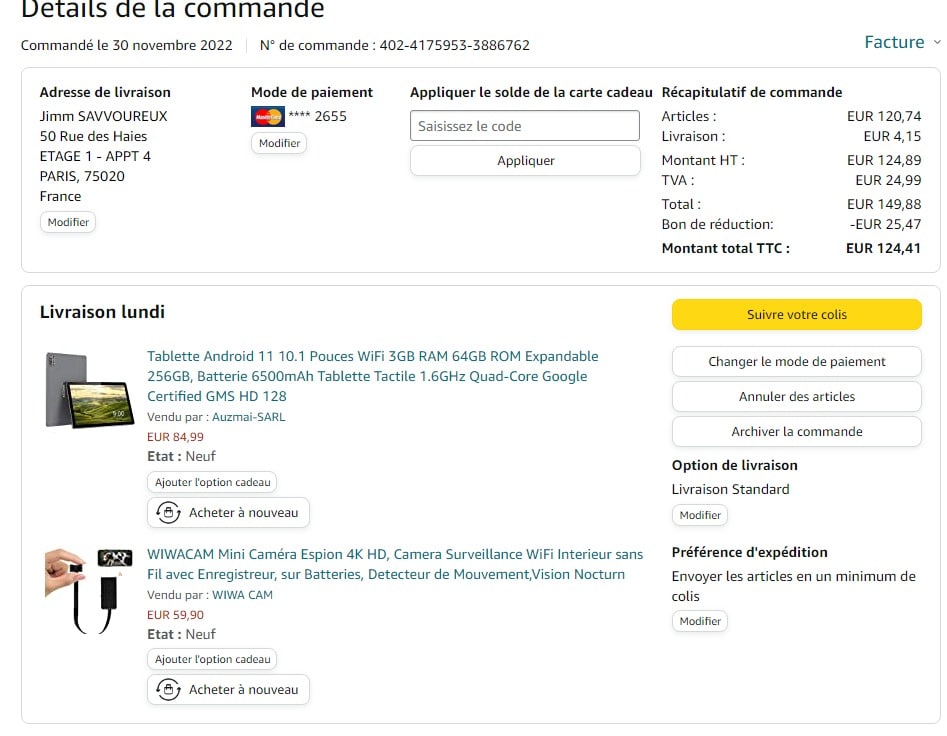Click Modifier under payment method
947x736 pixels.
pyautogui.click(x=279, y=143)
